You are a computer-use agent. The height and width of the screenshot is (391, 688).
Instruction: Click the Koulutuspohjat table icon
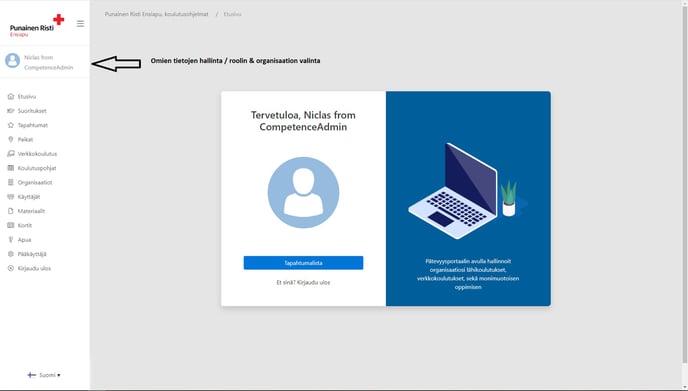[11, 168]
